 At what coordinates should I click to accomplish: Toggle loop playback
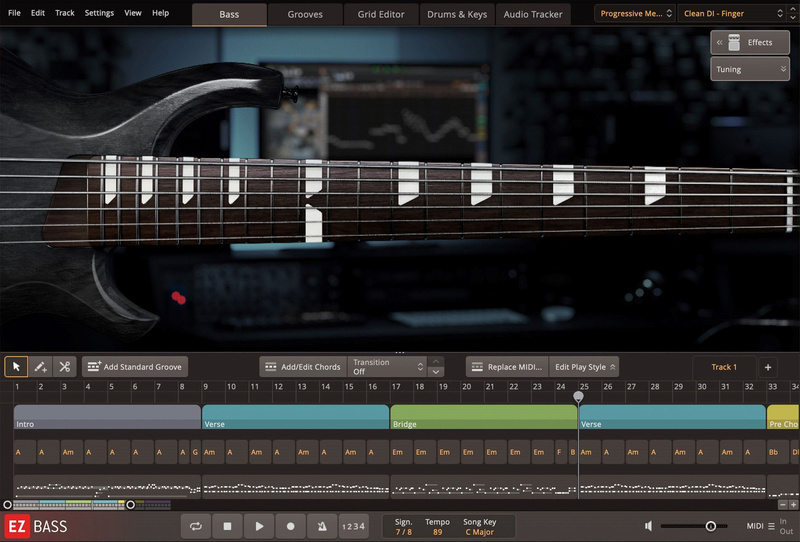point(196,526)
